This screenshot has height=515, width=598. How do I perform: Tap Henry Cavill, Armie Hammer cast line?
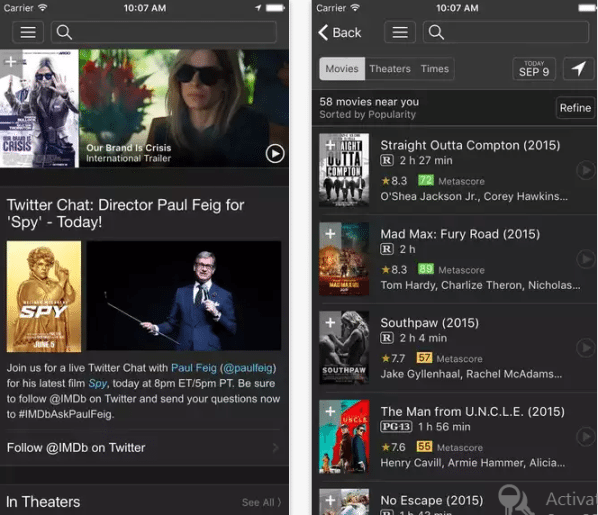[x=473, y=463]
